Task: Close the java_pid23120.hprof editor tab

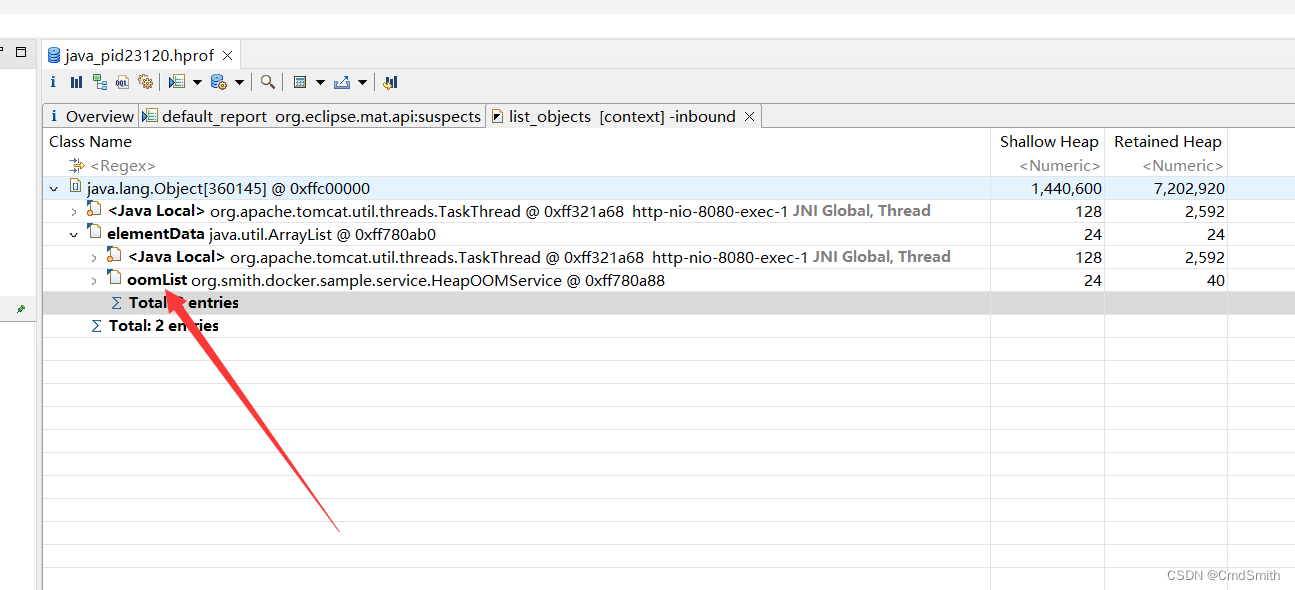Action: (x=227, y=56)
